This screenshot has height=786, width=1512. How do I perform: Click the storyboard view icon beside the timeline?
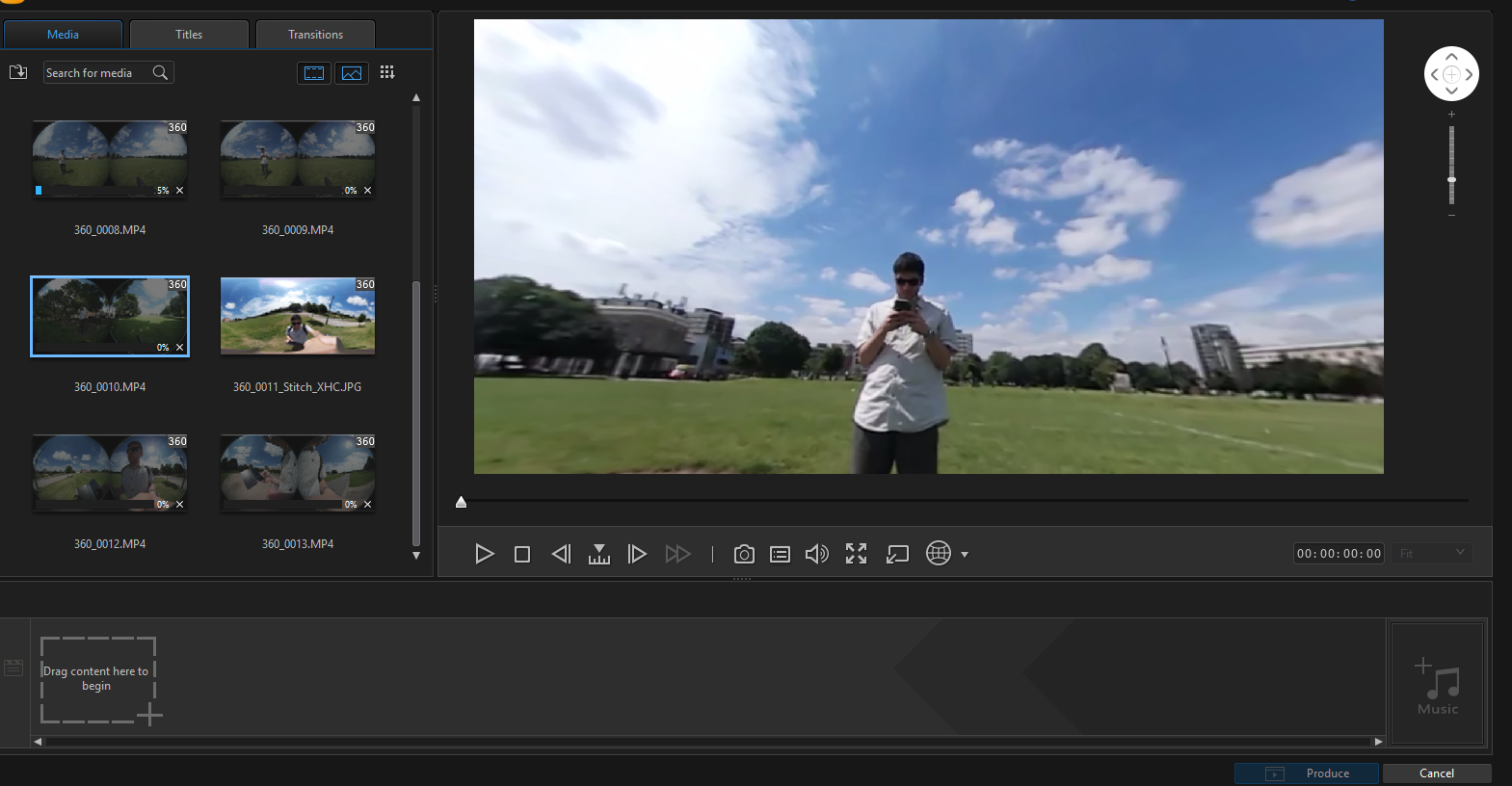[13, 667]
